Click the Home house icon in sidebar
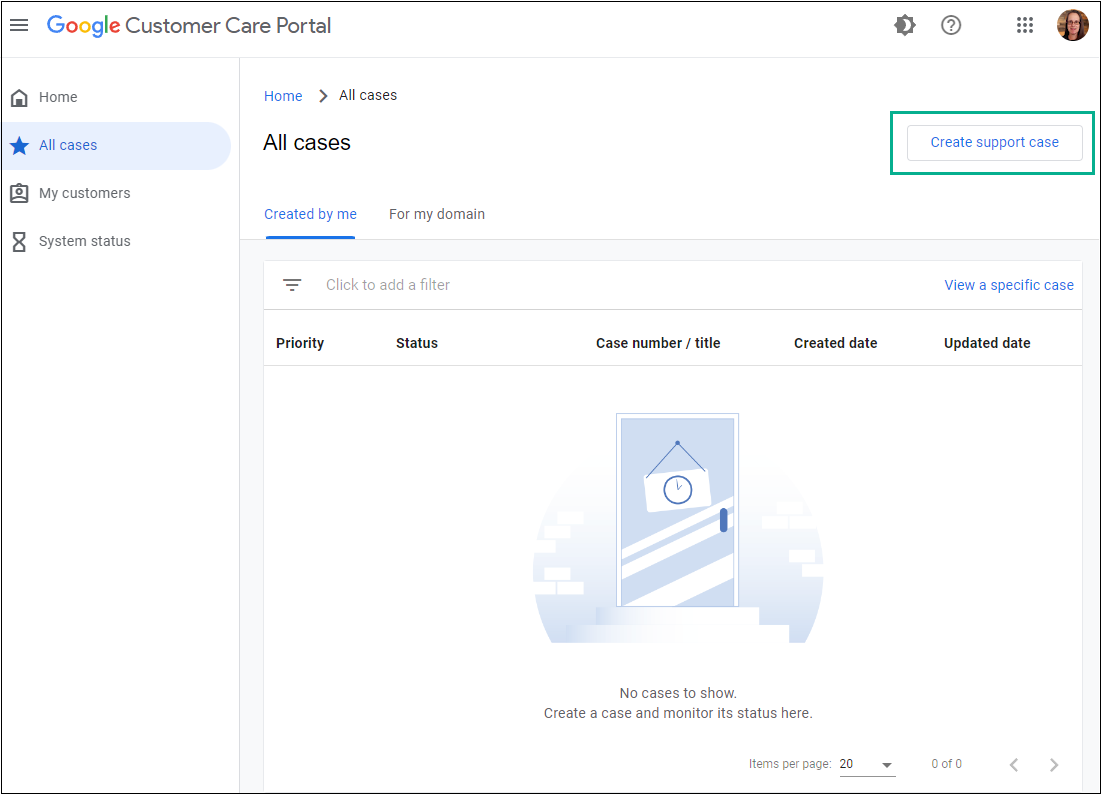 click(x=19, y=98)
